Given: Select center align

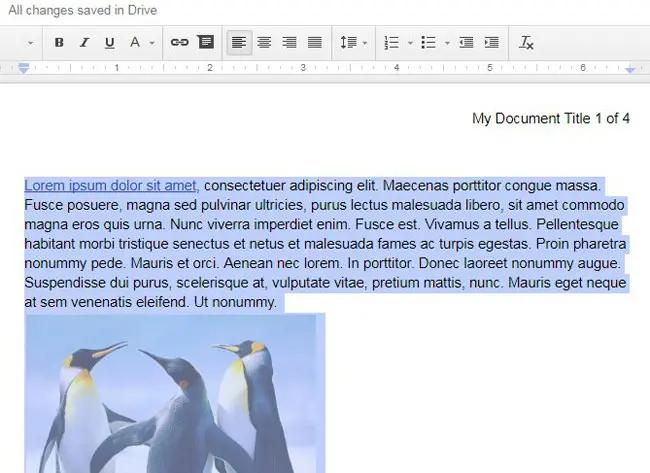Looking at the screenshot, I should coord(264,43).
